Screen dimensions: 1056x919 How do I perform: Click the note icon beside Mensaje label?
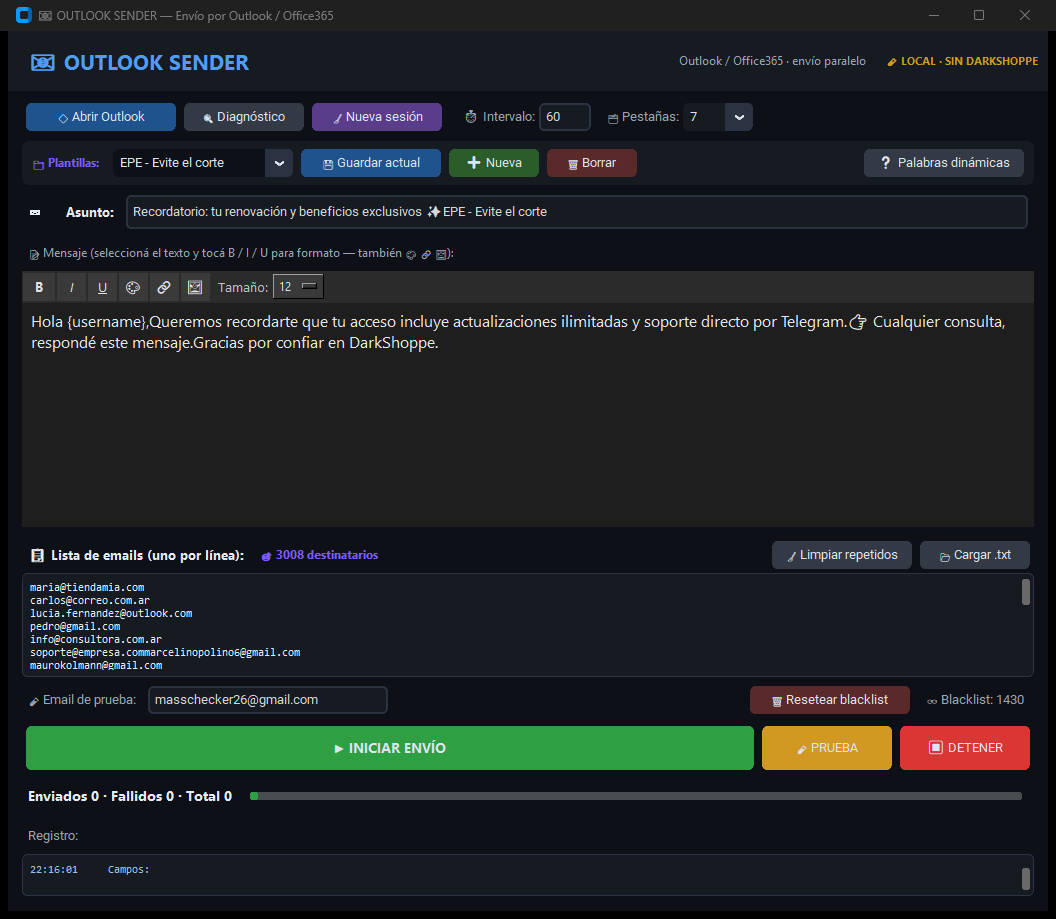34,254
